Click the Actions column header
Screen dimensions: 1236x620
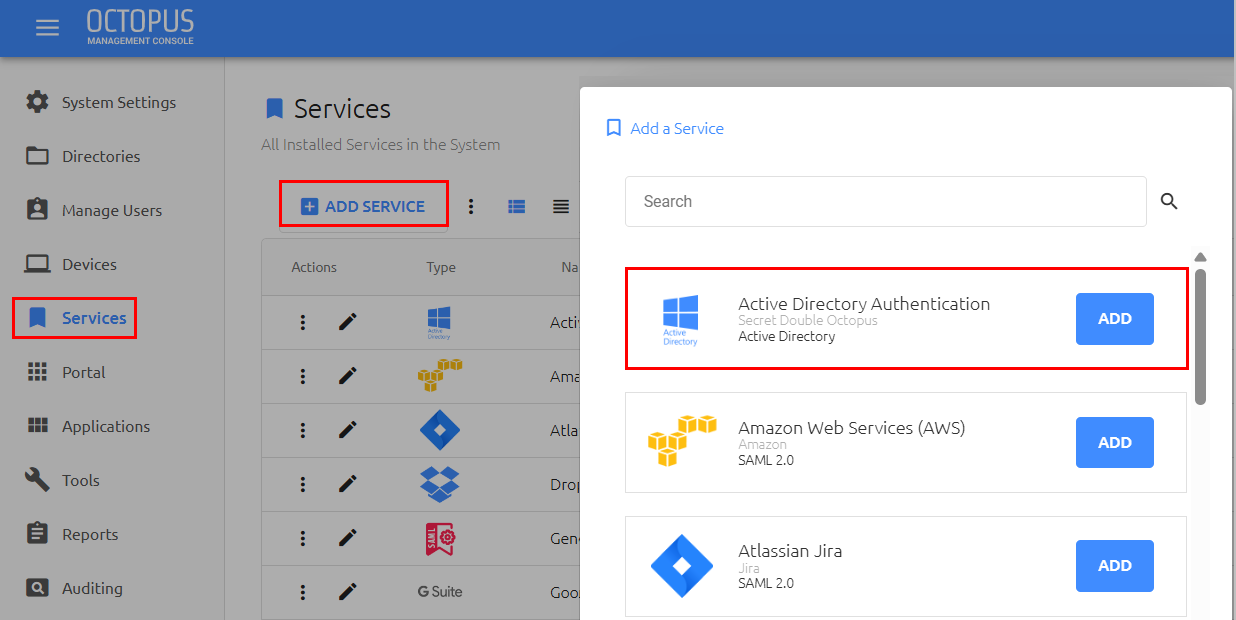click(314, 267)
